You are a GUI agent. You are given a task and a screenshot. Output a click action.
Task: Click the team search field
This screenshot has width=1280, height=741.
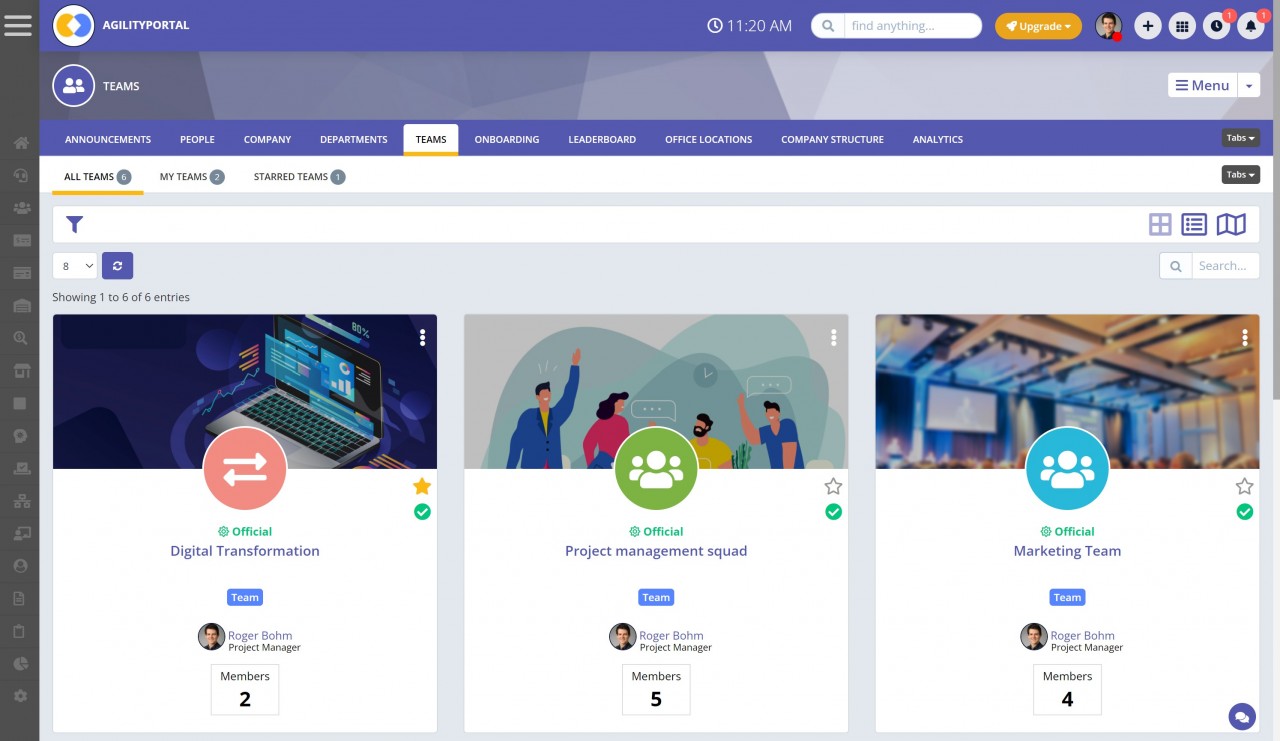click(x=1220, y=265)
